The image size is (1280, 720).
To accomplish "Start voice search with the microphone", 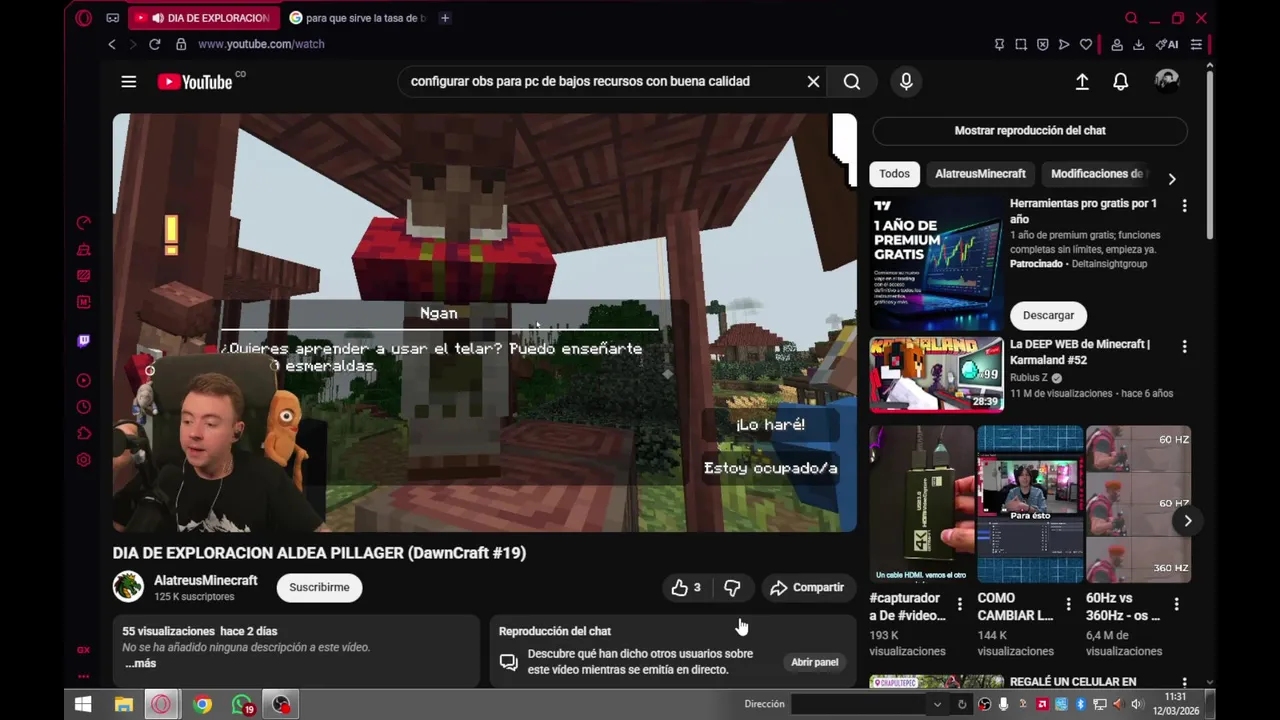I will coord(906,82).
